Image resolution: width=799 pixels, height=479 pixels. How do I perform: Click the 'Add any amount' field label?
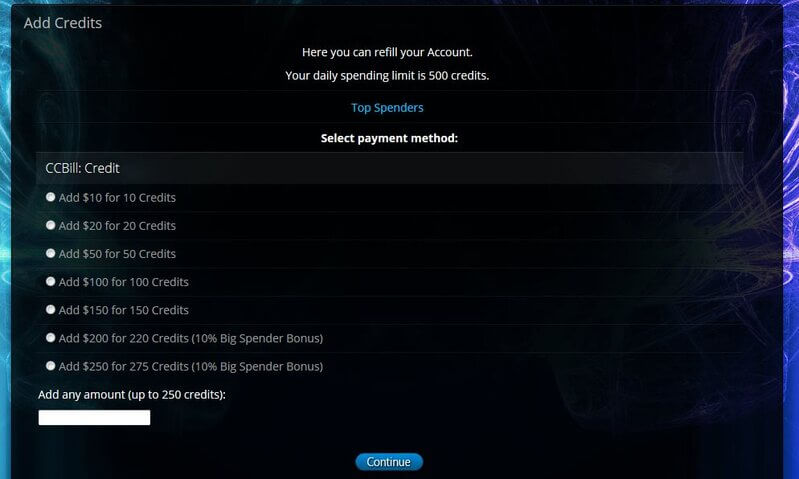[131, 394]
